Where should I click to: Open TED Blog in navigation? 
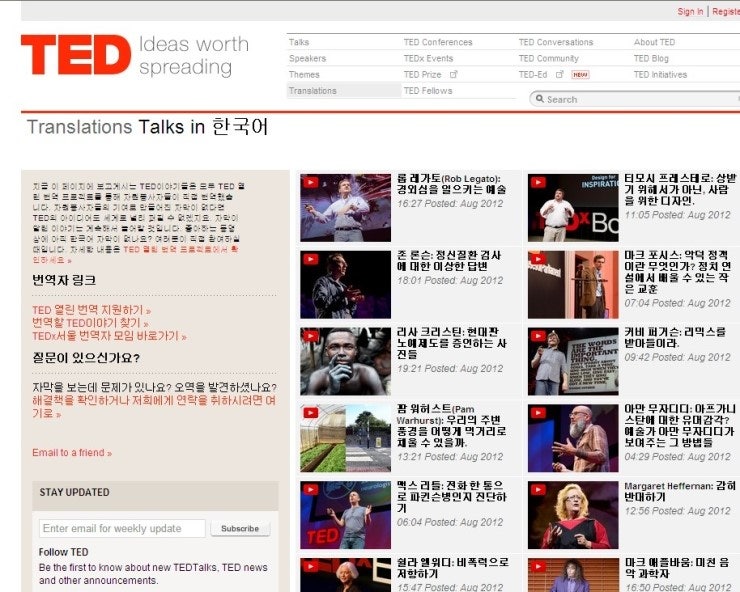pos(651,58)
